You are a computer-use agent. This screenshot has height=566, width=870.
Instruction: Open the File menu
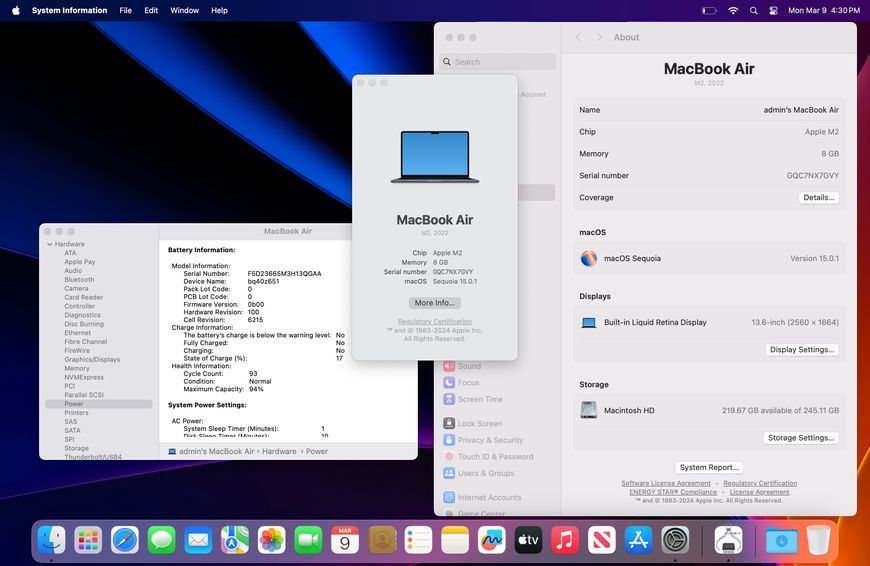point(126,11)
